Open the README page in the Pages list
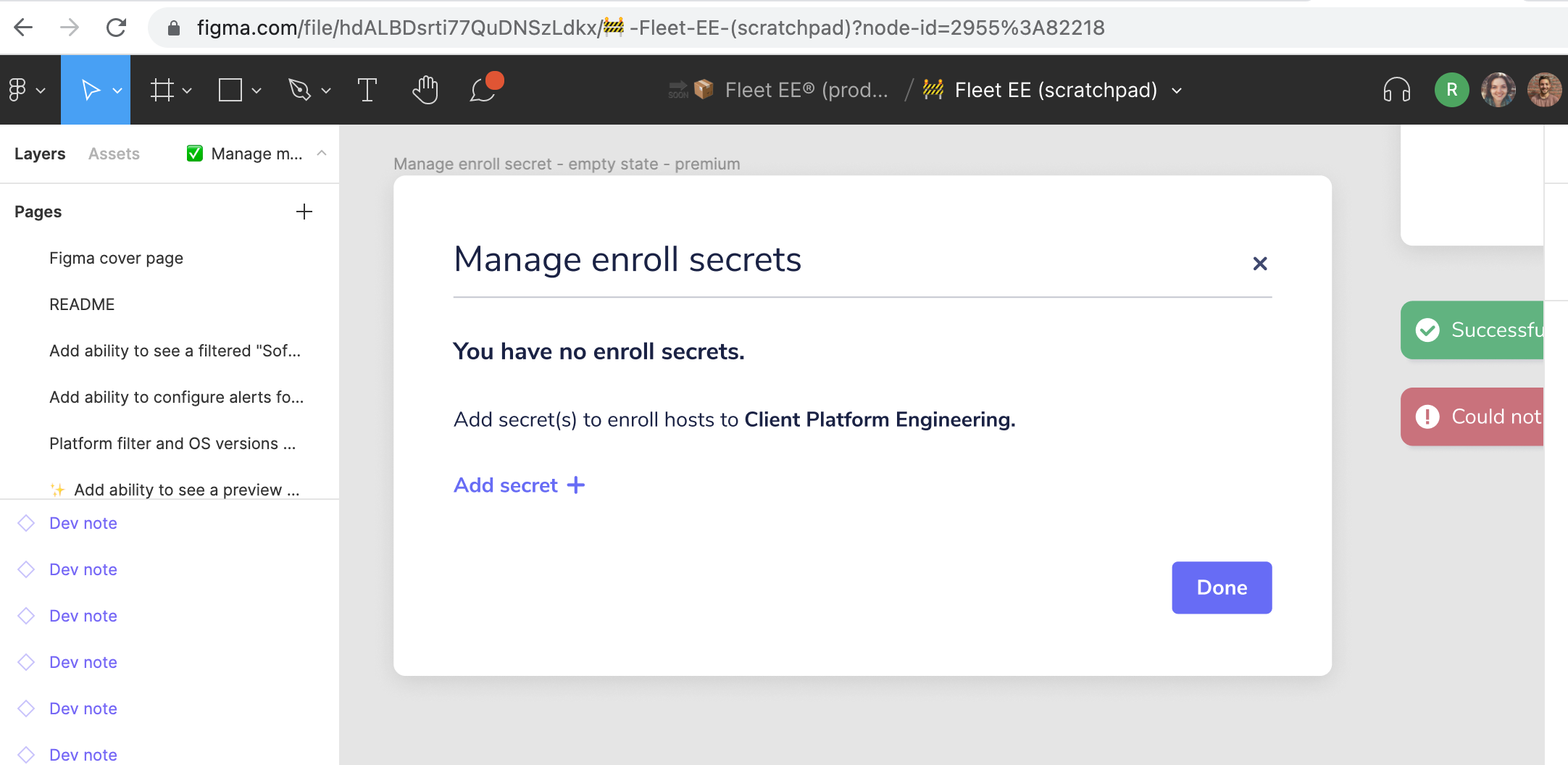 click(82, 304)
